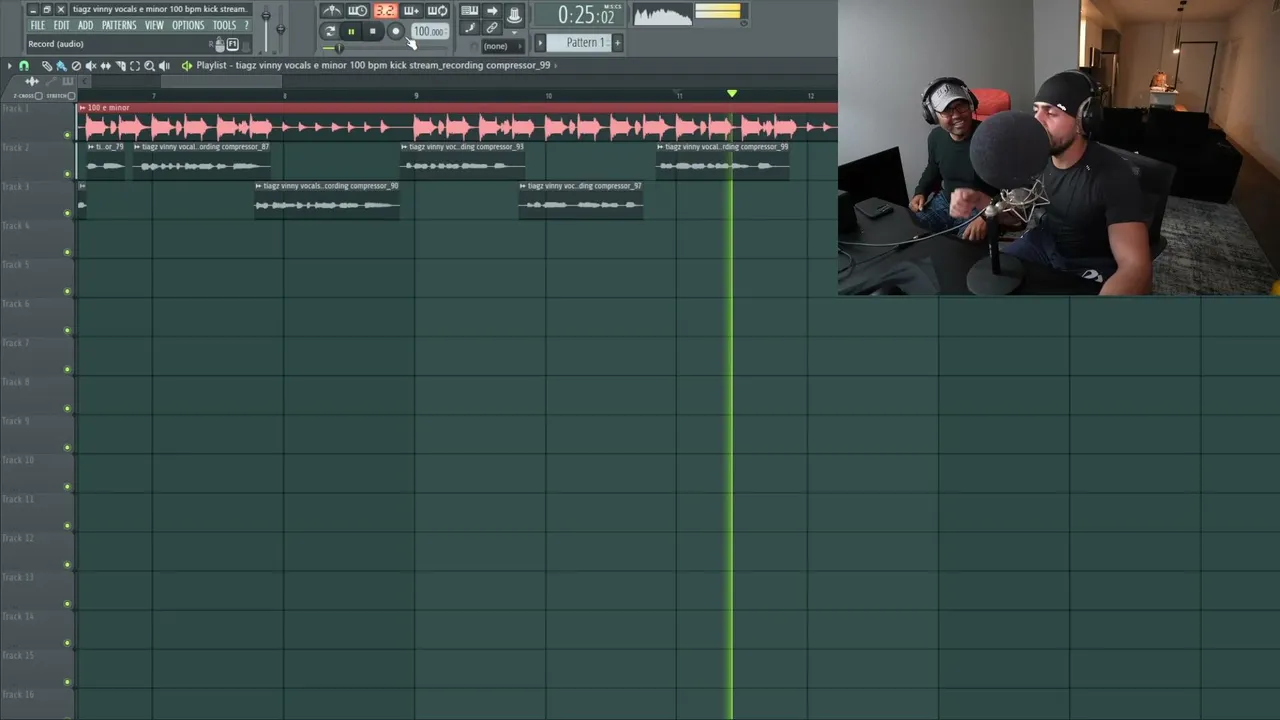Screen dimensions: 1280x720
Task: Open playlist options arrow menu
Action: point(10,66)
